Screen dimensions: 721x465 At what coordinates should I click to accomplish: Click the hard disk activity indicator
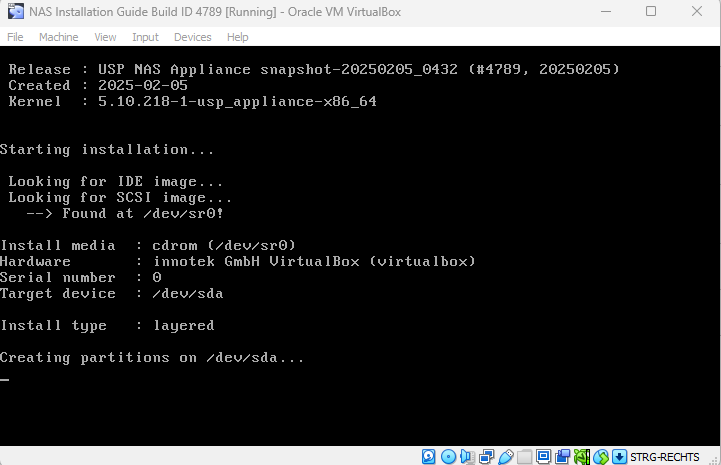429,457
